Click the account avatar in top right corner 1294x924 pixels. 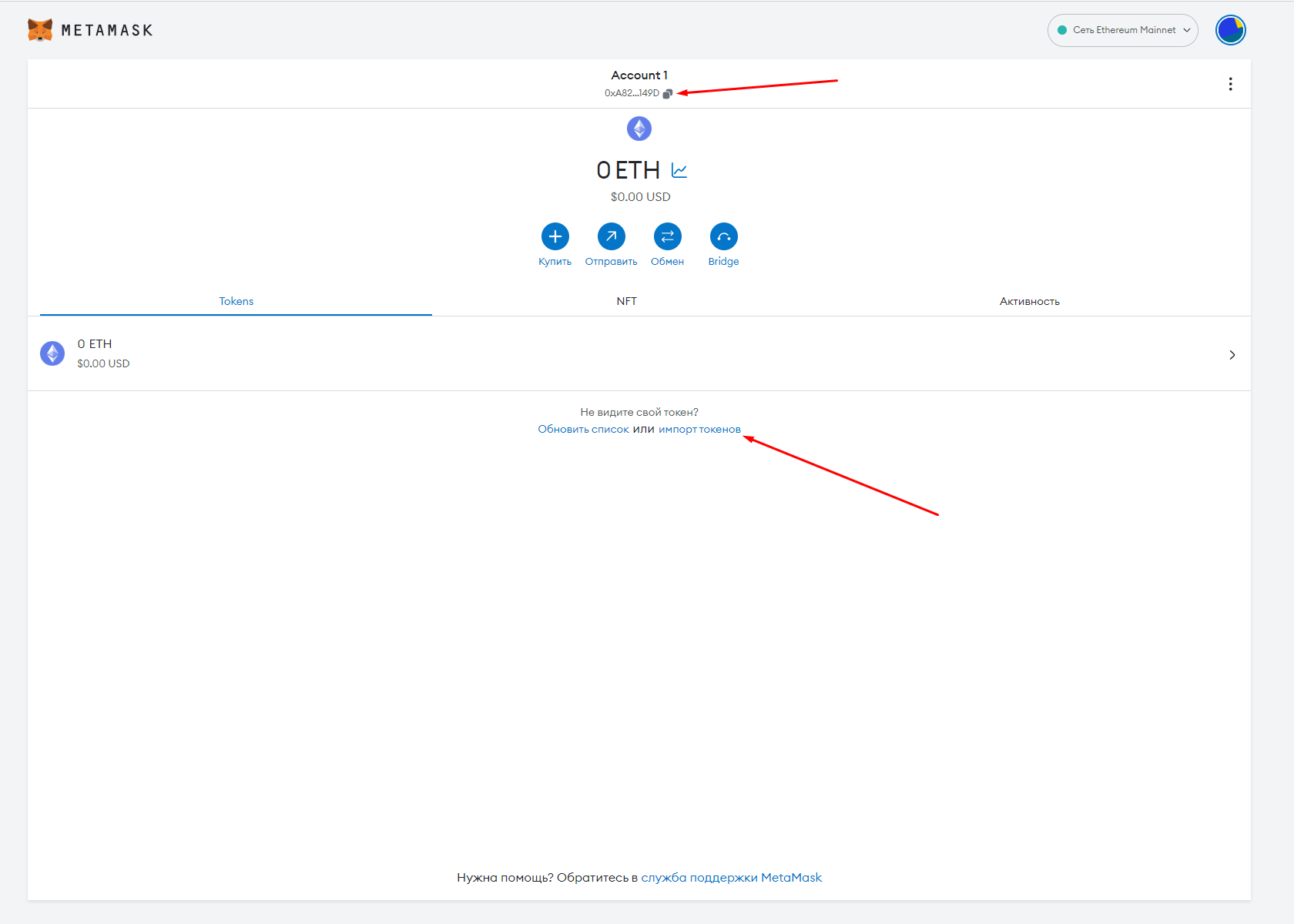pos(1230,29)
